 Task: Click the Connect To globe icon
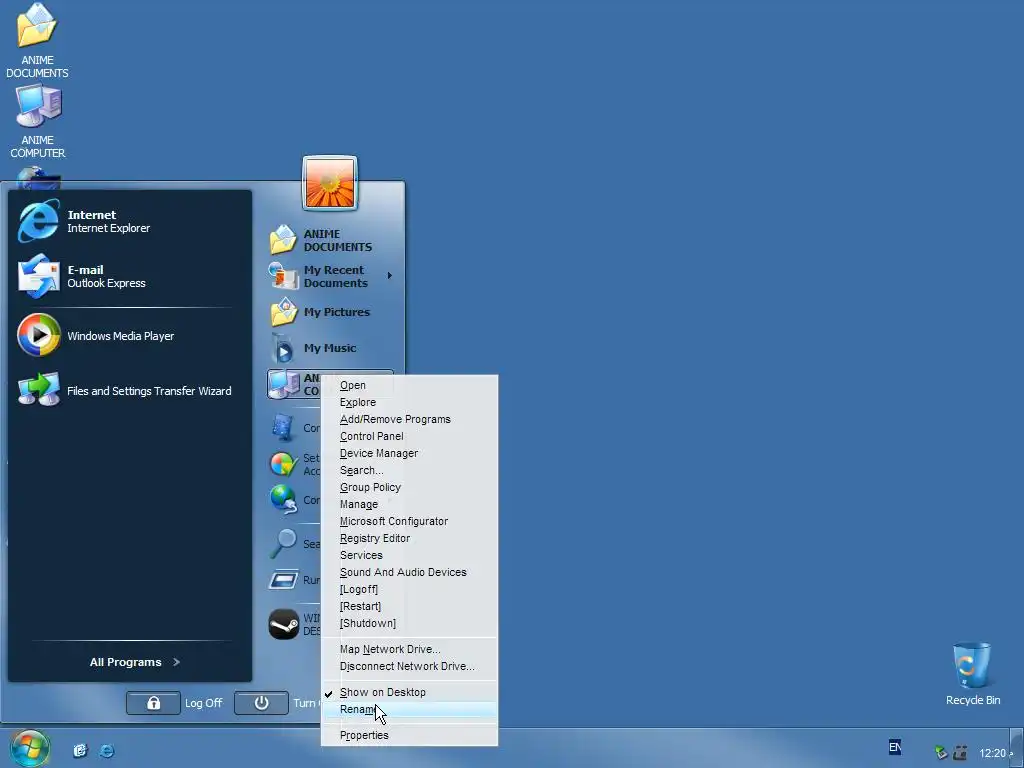(284, 500)
